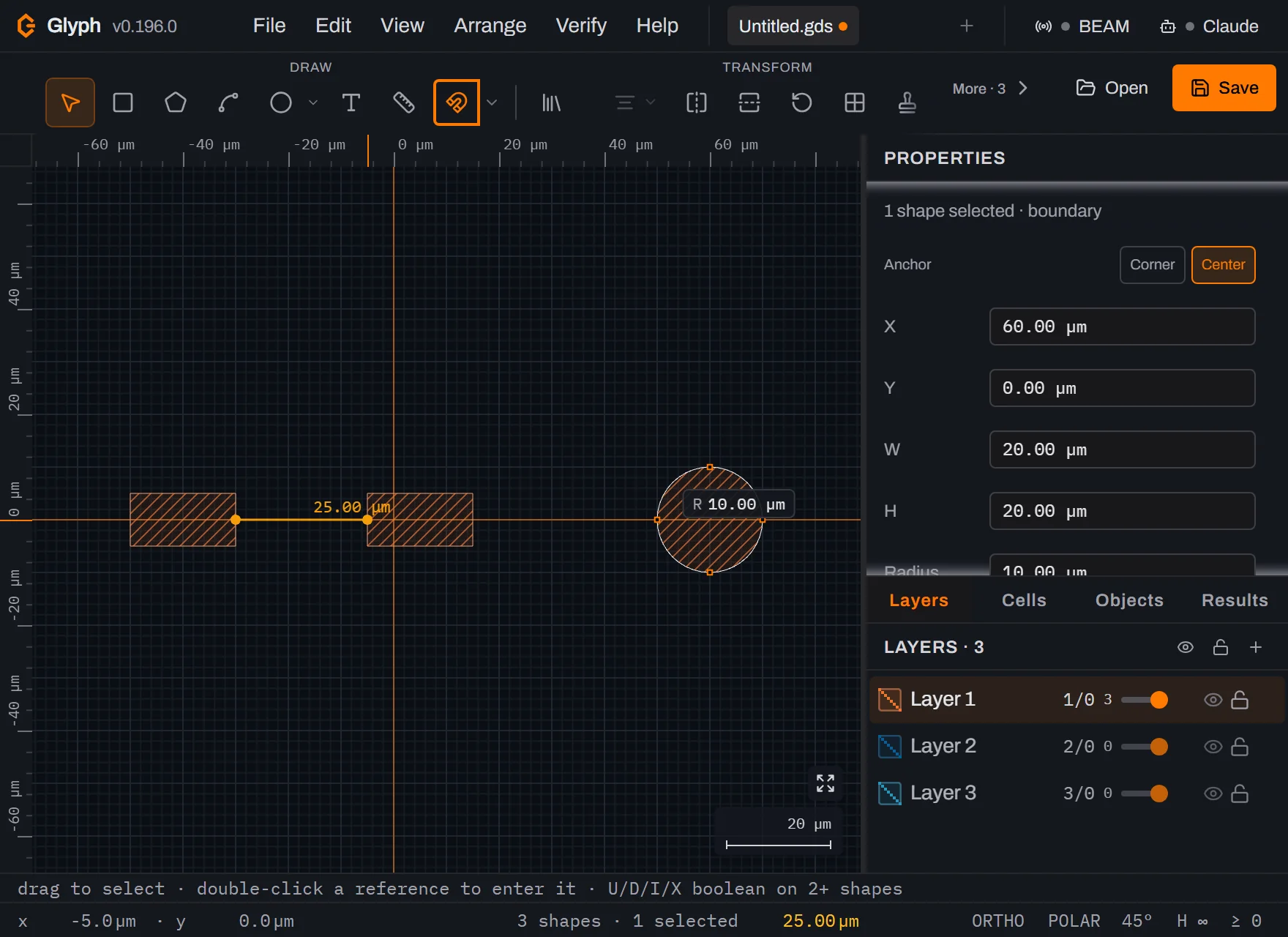
Task: Expand the circle tool dropdown arrow
Action: [x=313, y=102]
